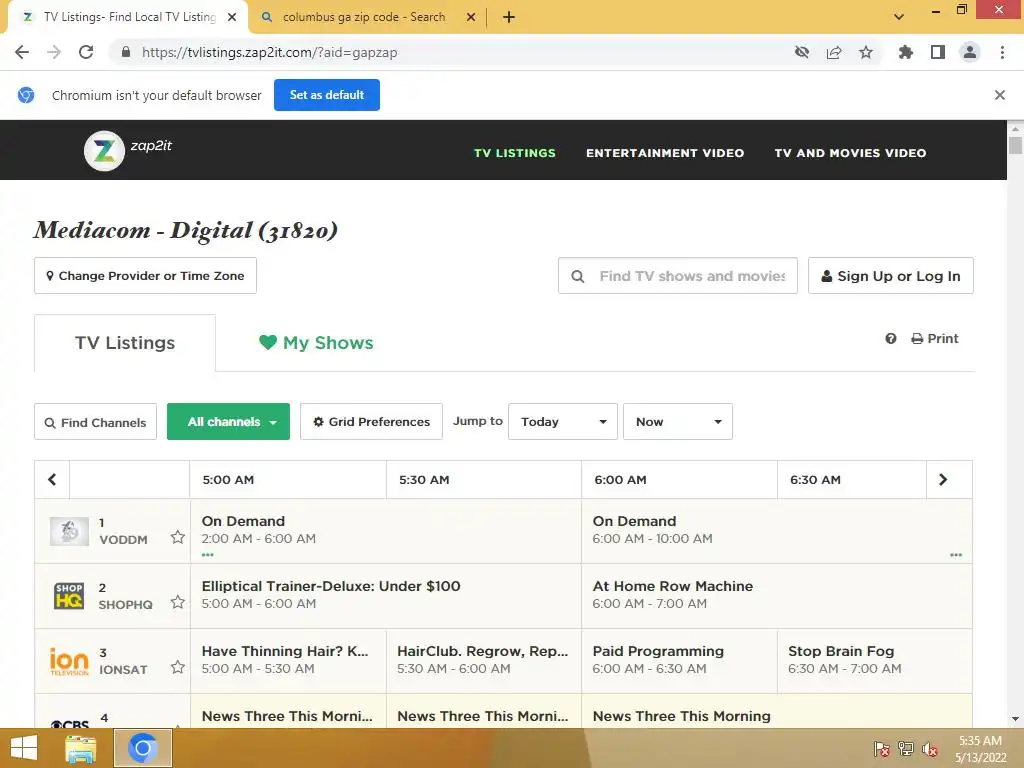Switch to the My Shows tab

[316, 343]
